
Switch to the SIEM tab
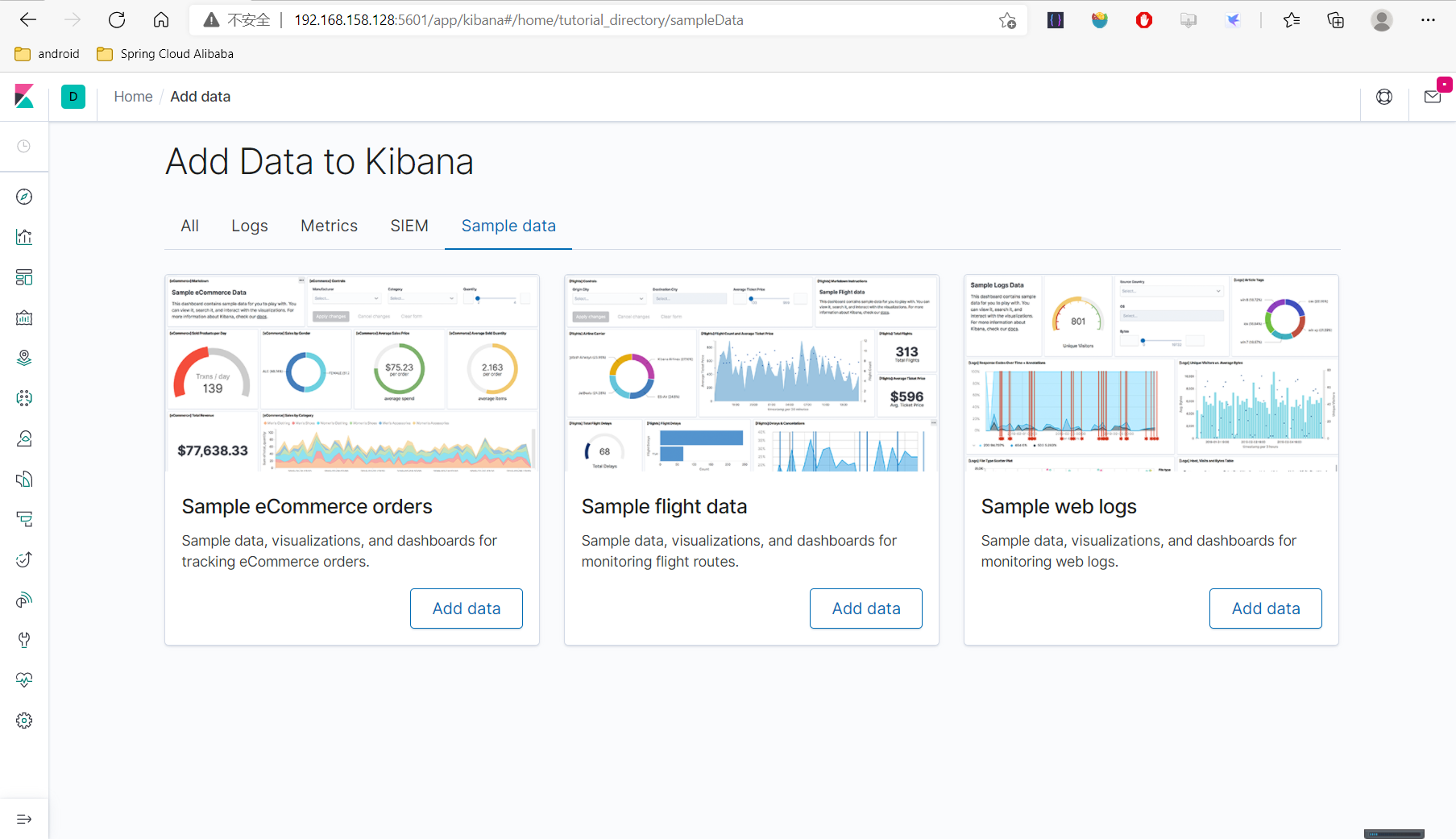coord(409,226)
